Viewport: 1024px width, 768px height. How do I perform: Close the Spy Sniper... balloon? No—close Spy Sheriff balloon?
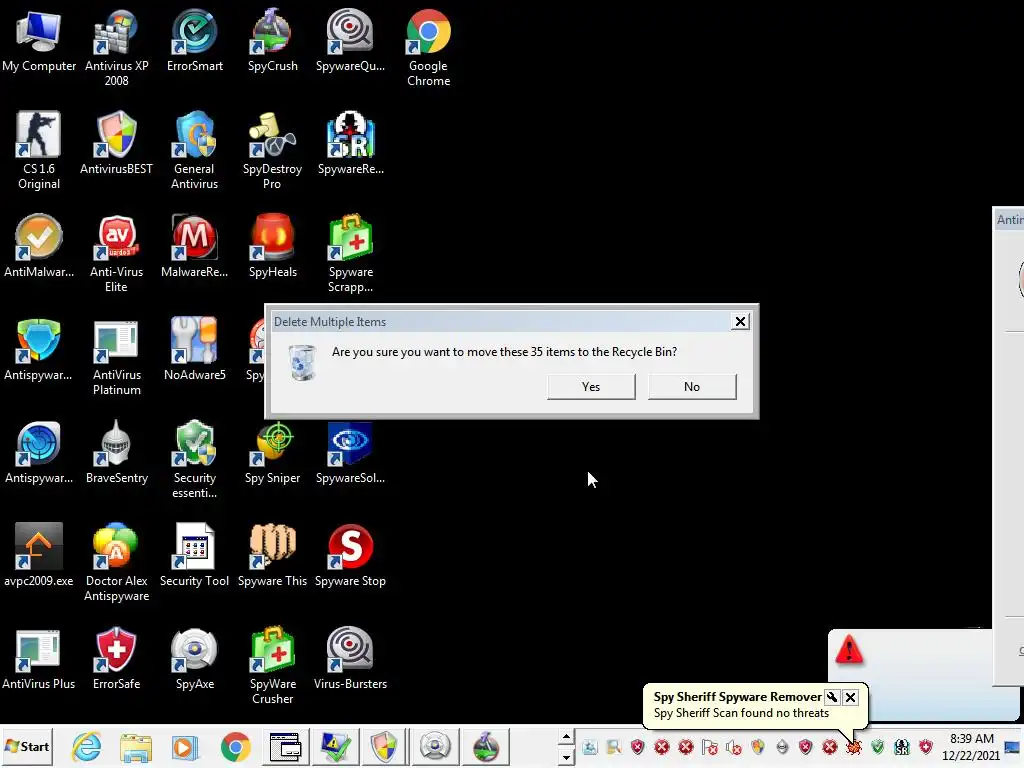coord(850,697)
